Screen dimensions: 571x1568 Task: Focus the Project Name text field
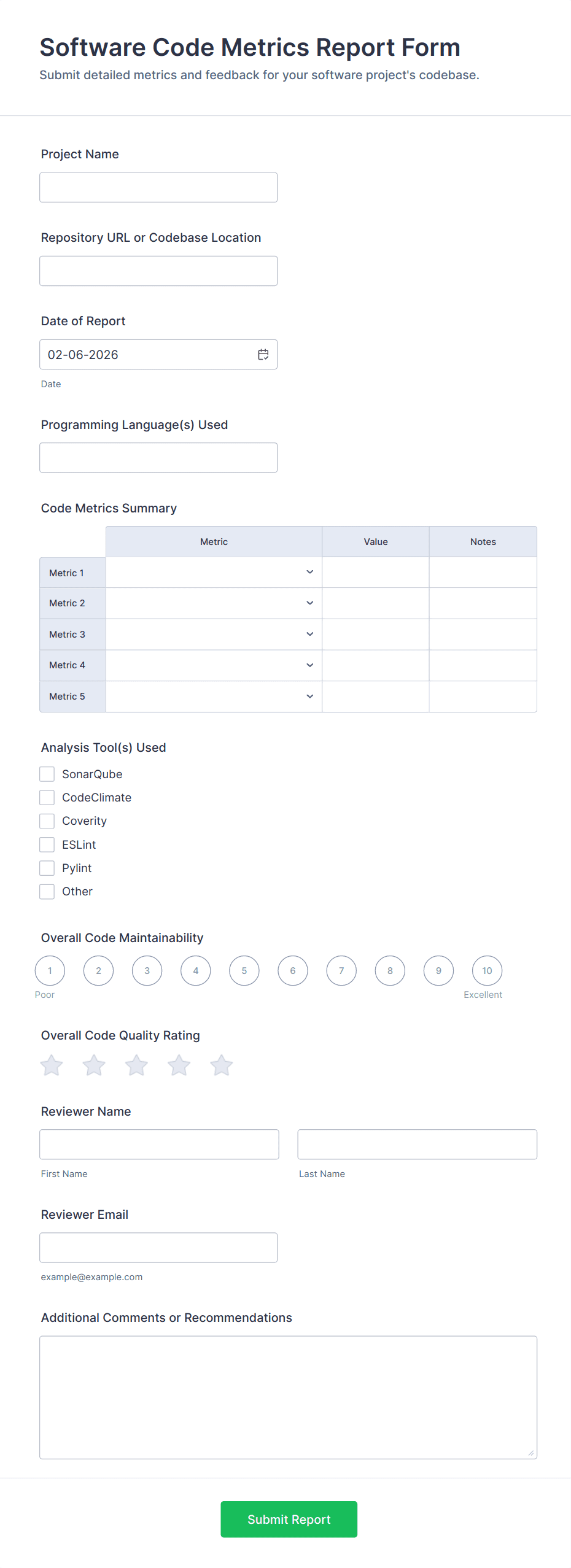(x=158, y=187)
